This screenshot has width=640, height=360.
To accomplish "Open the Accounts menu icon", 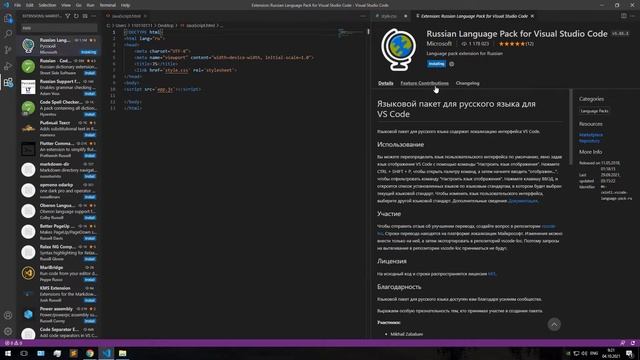I will pyautogui.click(x=8, y=315).
